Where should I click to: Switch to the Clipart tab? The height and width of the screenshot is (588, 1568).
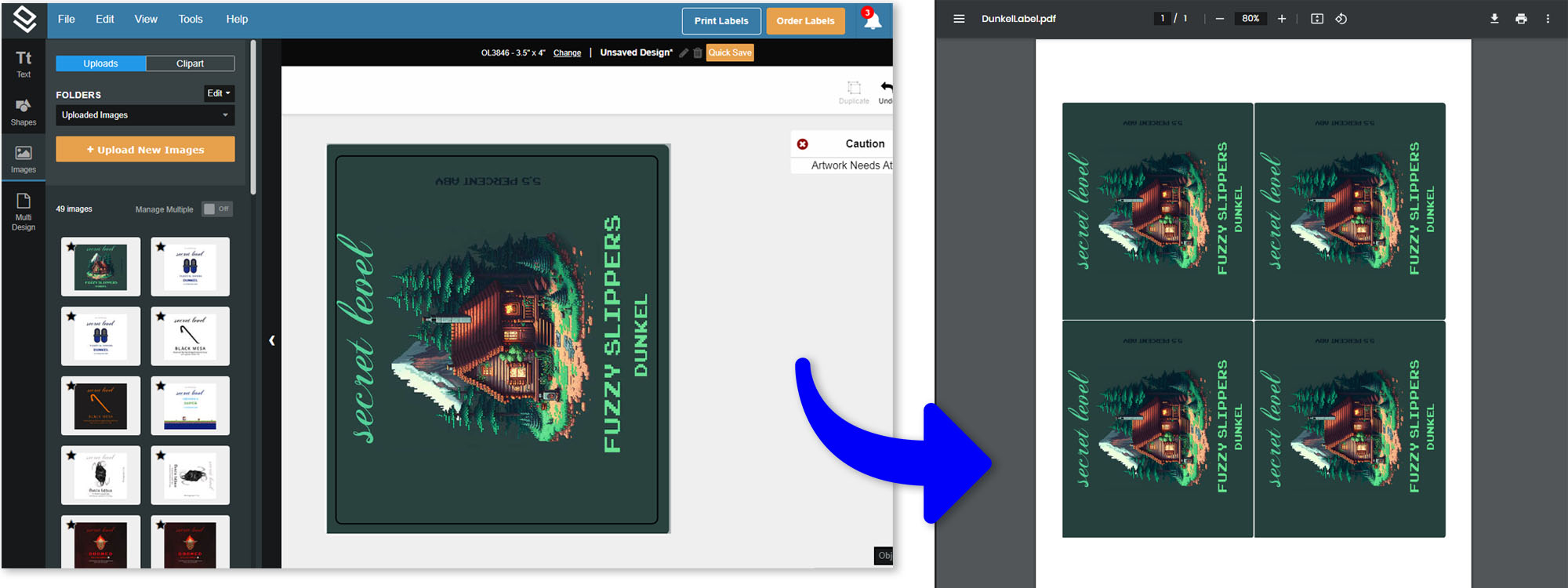coord(190,64)
